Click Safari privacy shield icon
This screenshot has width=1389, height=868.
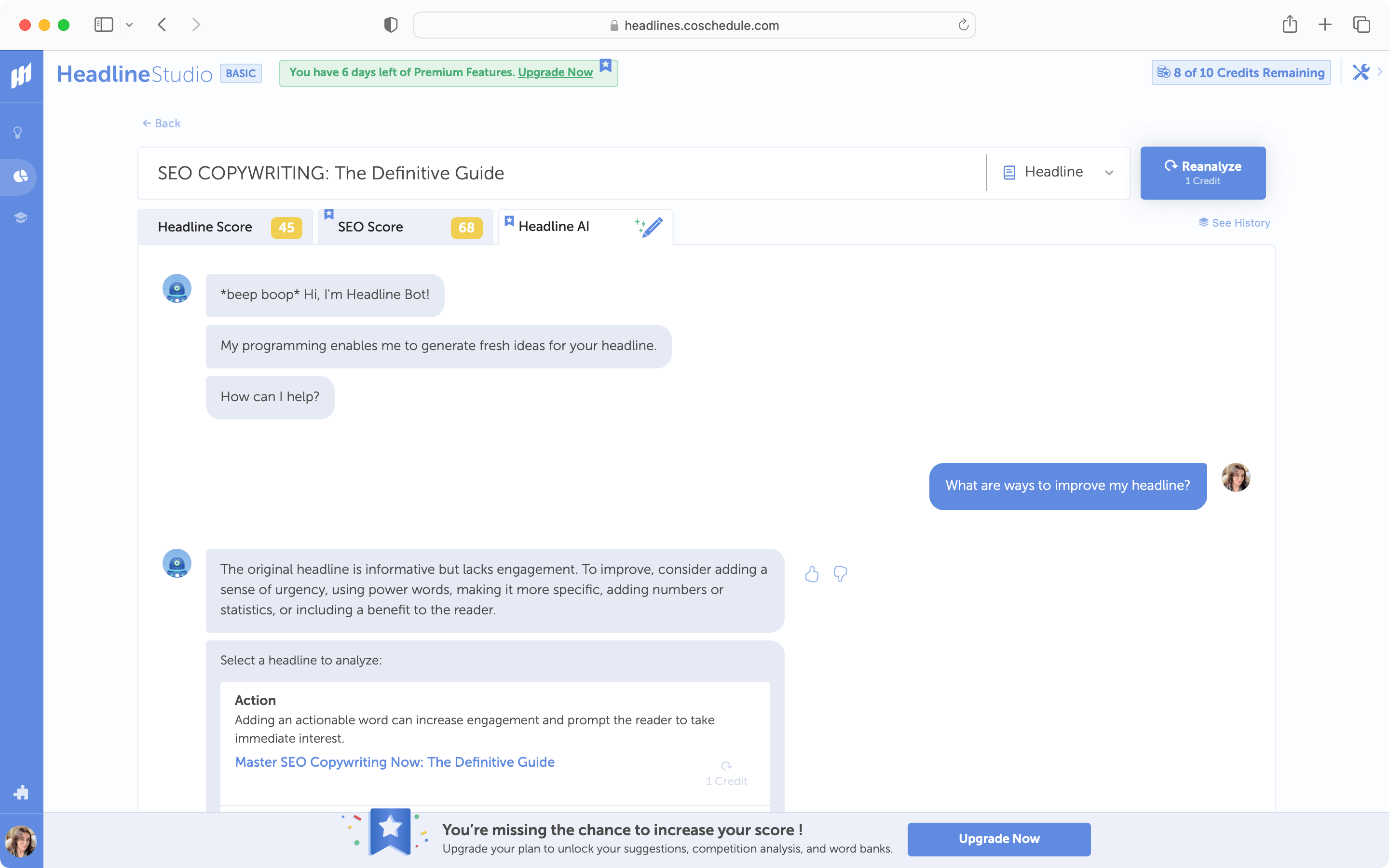(x=391, y=25)
